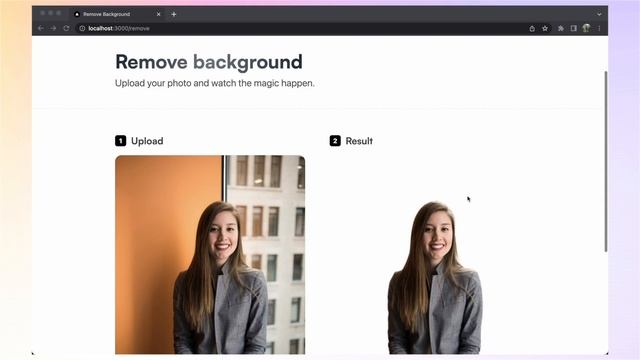Screen dimensions: 640x360
Task: Select the Remove Background browser tab
Action: 117,14
